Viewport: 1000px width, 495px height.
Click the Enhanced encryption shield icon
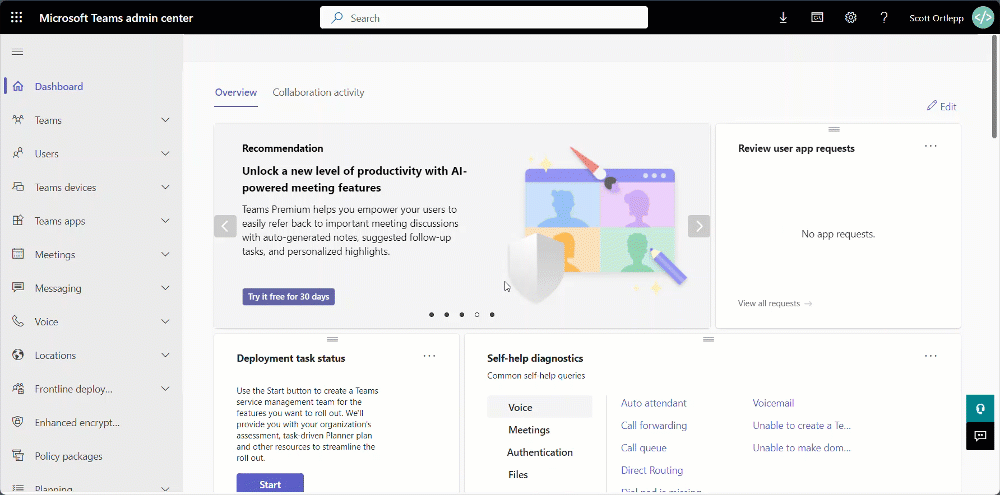(x=18, y=422)
